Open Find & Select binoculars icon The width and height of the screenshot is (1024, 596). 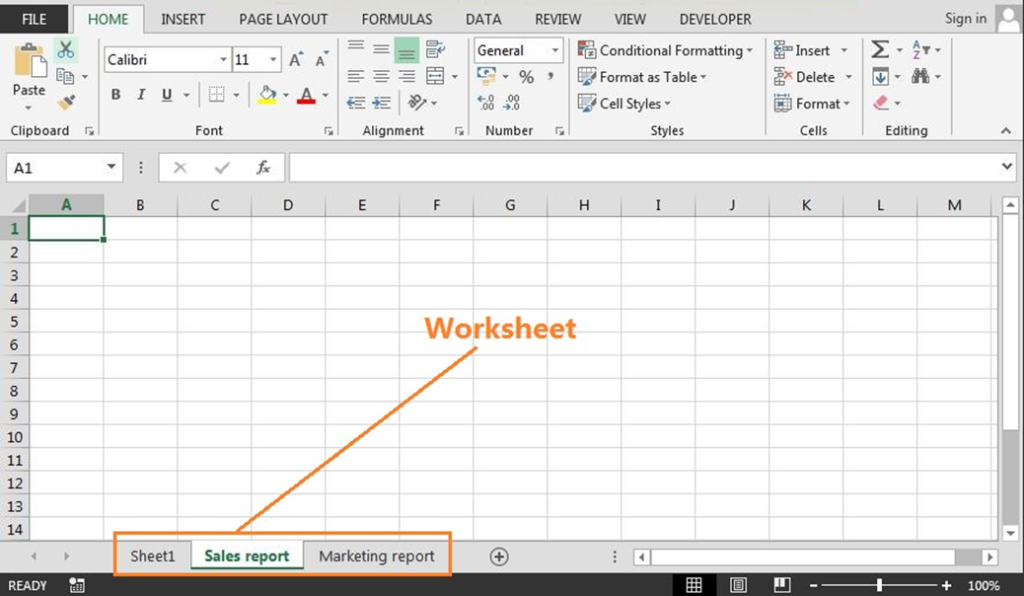pyautogui.click(x=920, y=77)
